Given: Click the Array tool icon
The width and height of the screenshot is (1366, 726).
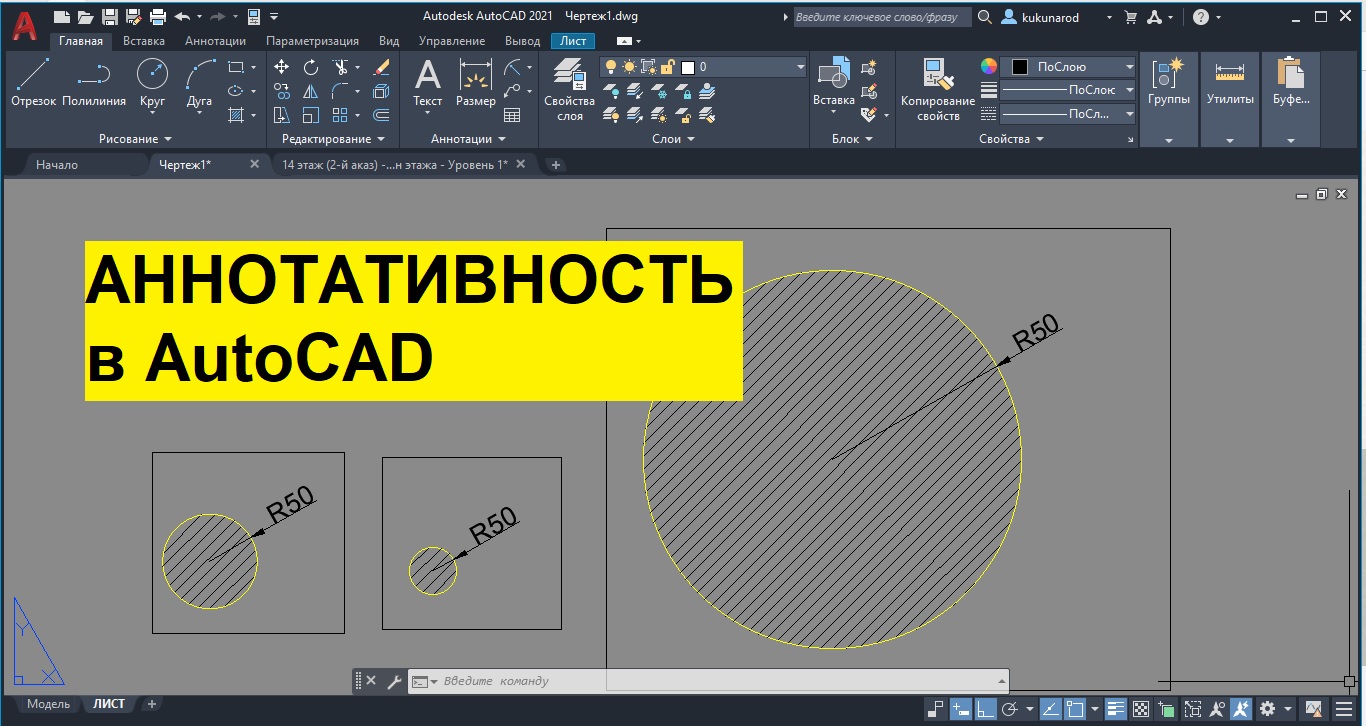Looking at the screenshot, I should [x=341, y=115].
